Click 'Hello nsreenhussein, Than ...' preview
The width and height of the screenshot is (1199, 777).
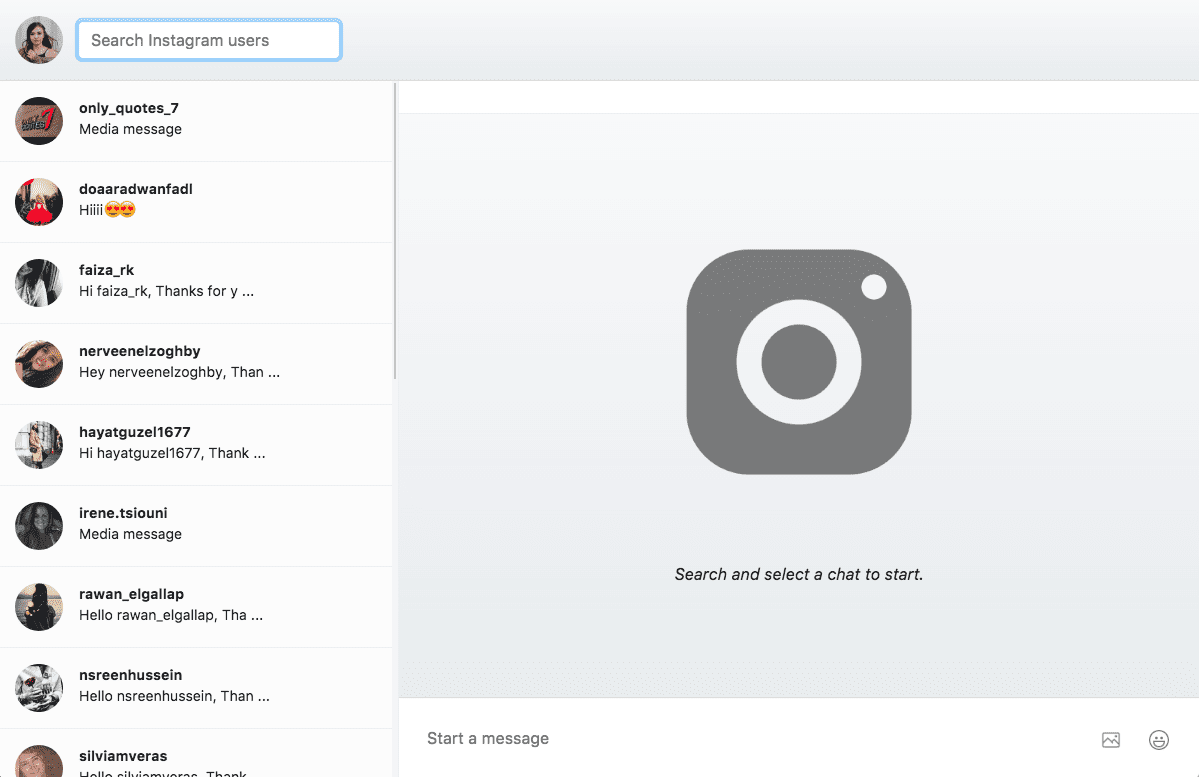(x=174, y=697)
